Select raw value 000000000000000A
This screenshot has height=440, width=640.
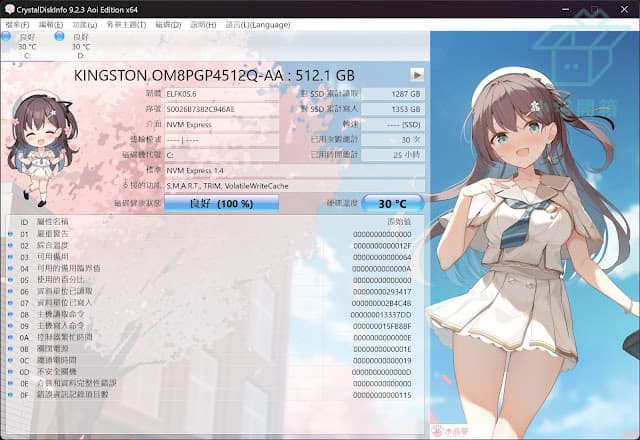tap(382, 269)
